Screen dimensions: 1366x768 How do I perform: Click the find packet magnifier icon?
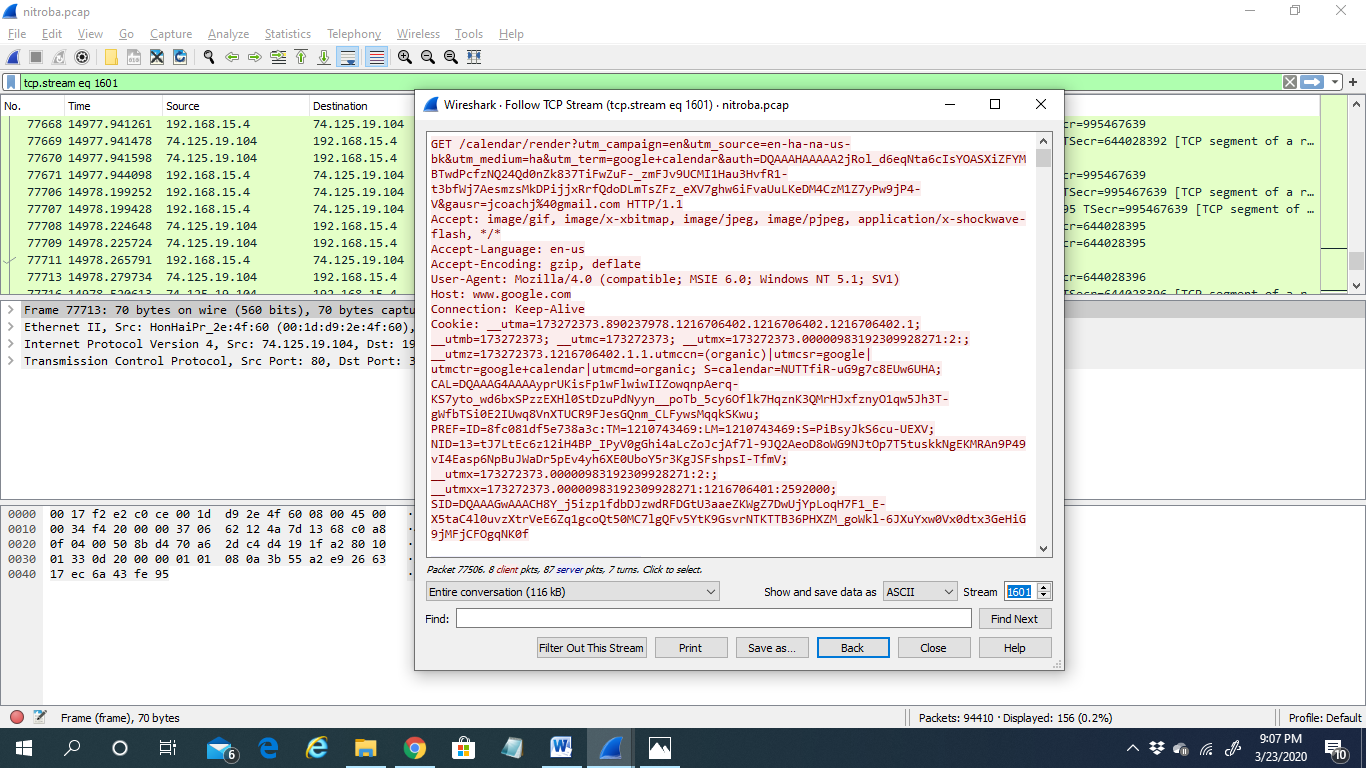[208, 58]
